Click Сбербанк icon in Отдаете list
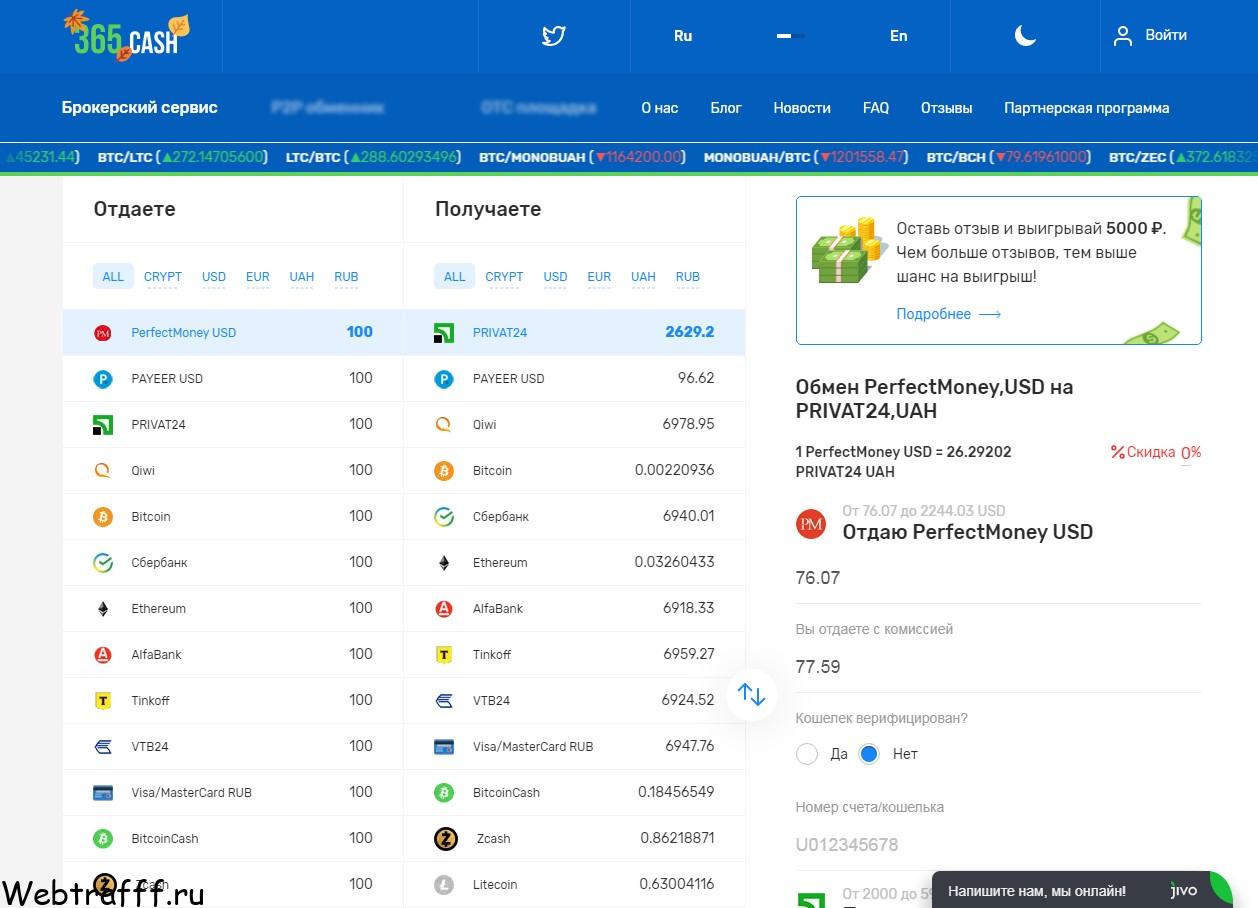The width and height of the screenshot is (1258, 908). 102,563
